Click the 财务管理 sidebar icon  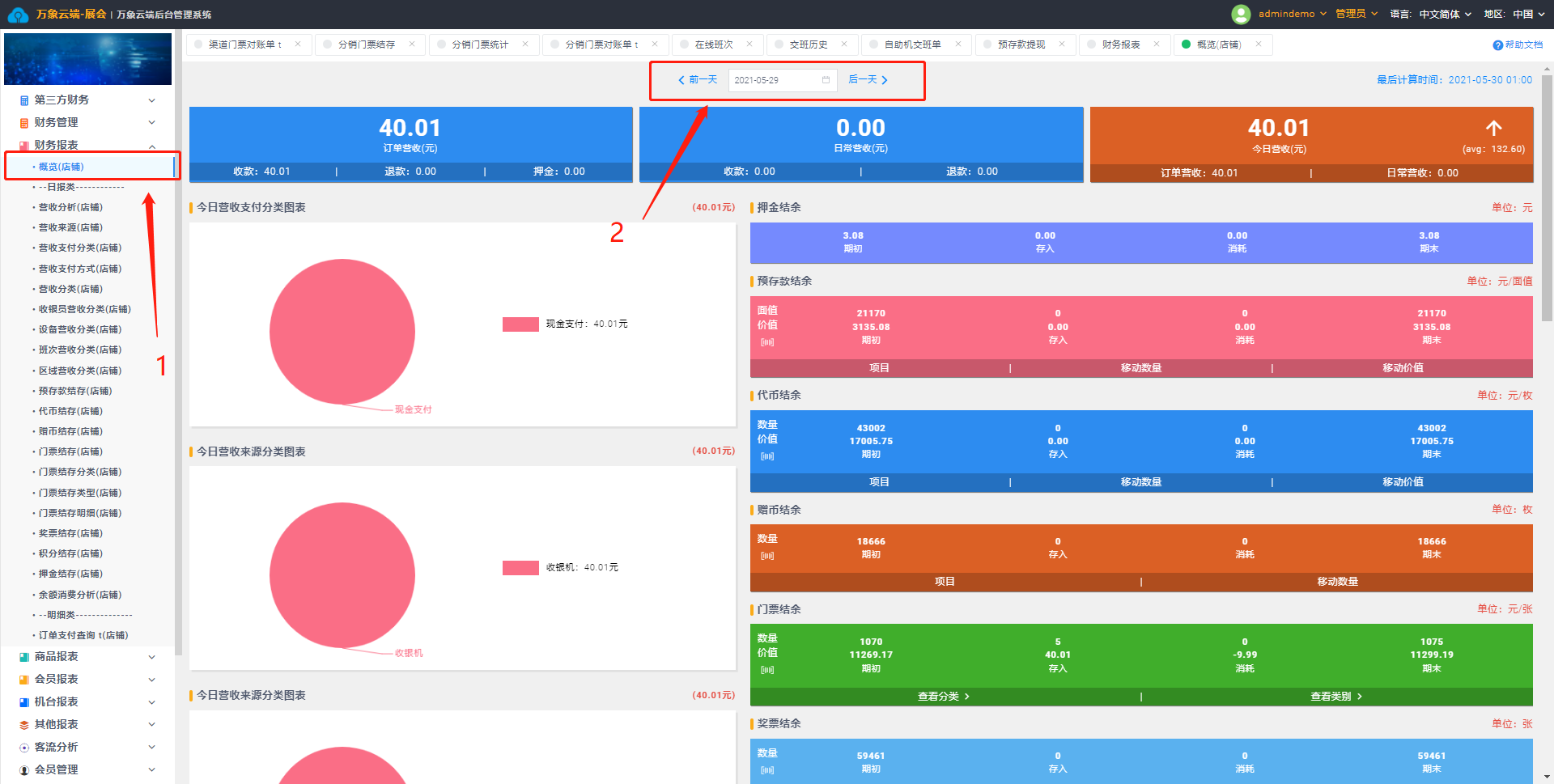[24, 123]
